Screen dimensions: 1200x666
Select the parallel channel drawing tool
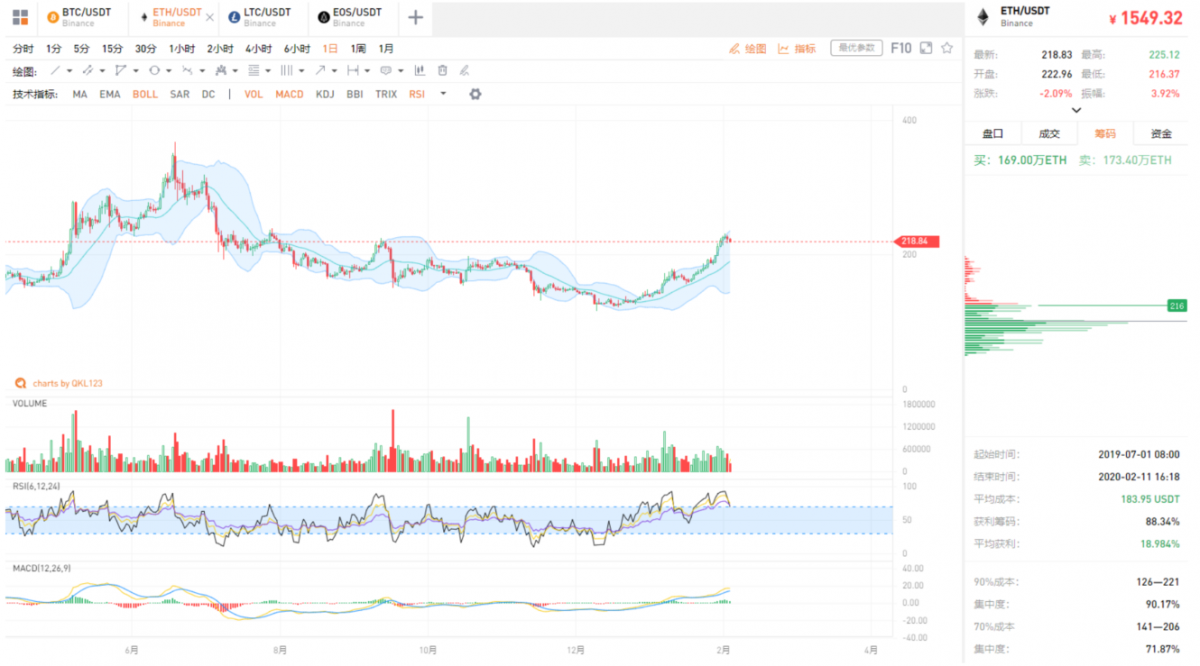[87, 70]
